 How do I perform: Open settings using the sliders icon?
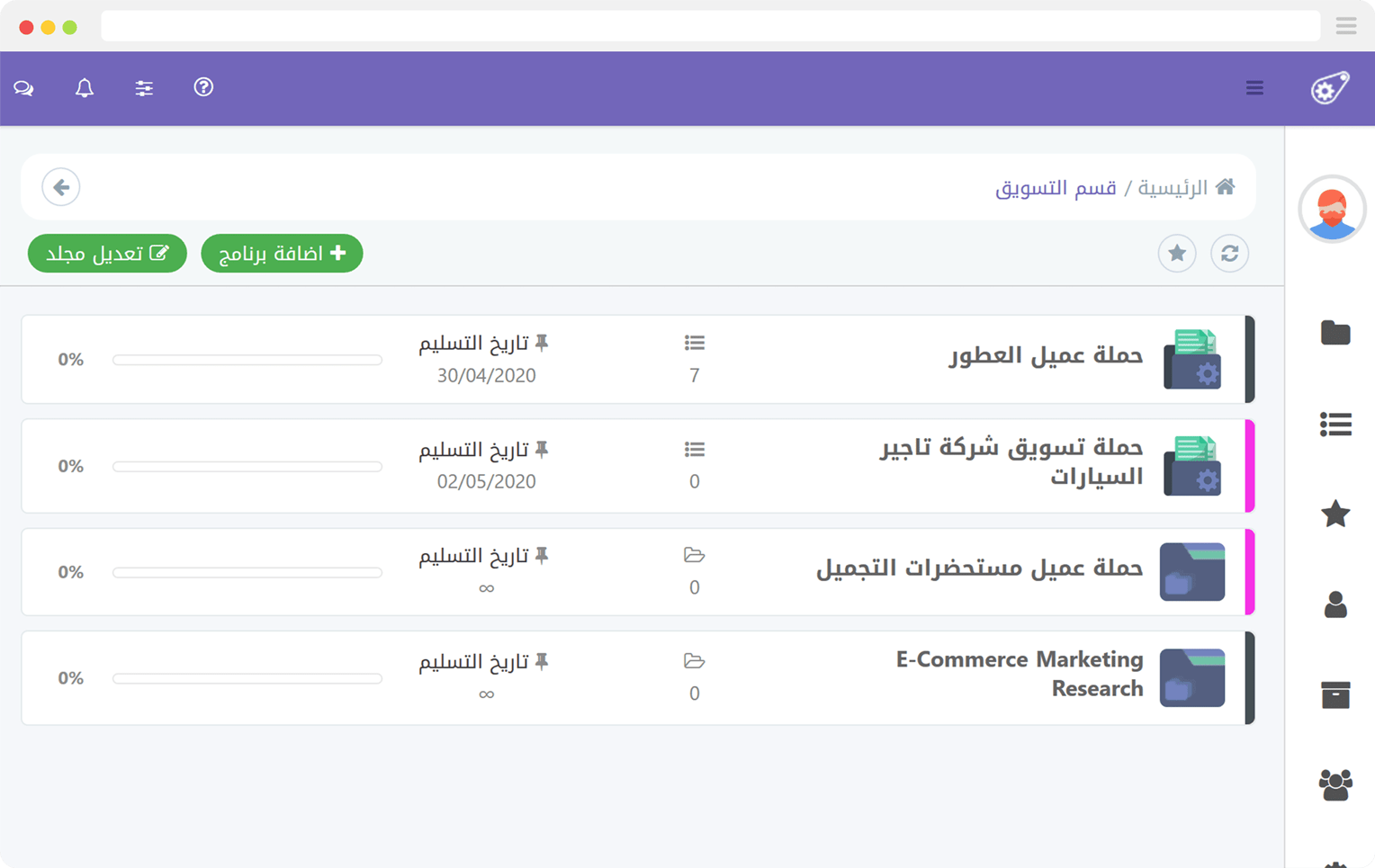tap(143, 88)
